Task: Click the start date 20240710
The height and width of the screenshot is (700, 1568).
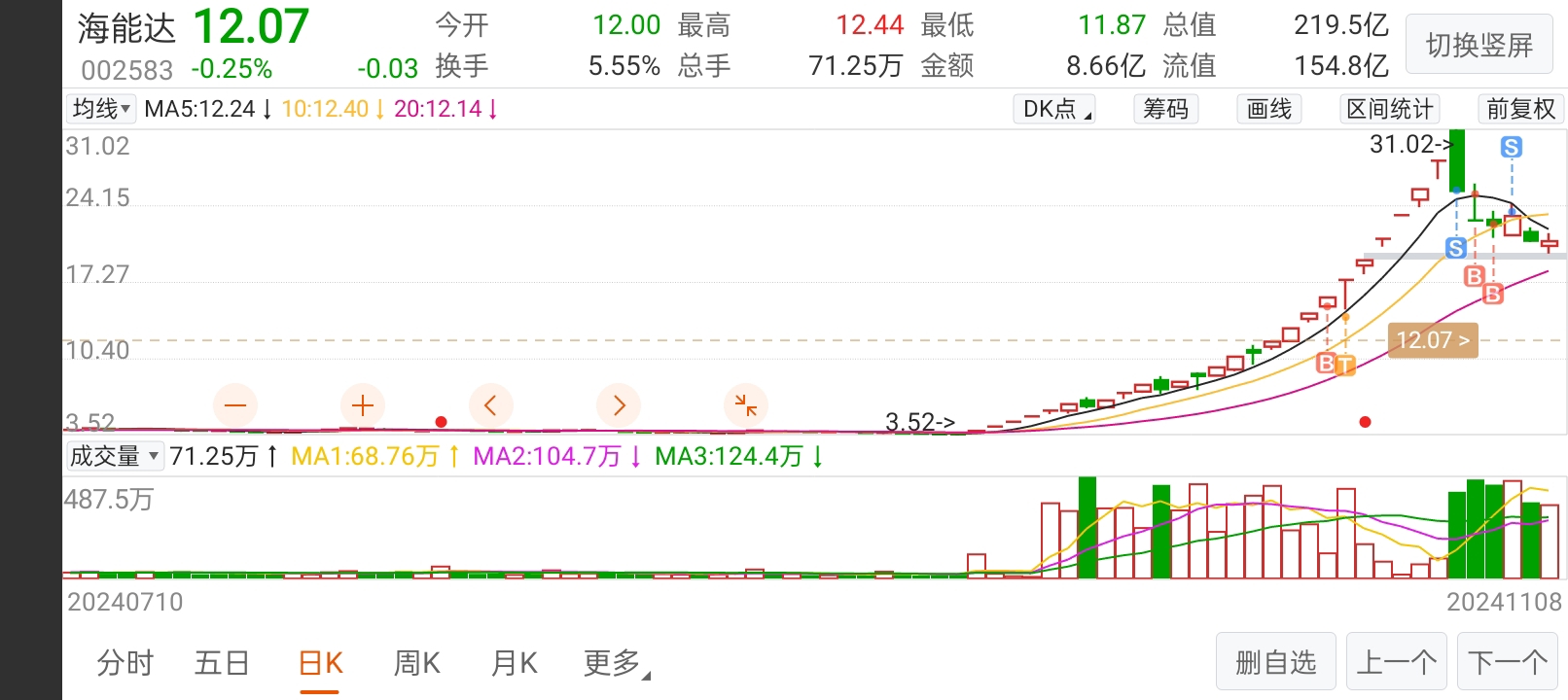Action: (125, 602)
